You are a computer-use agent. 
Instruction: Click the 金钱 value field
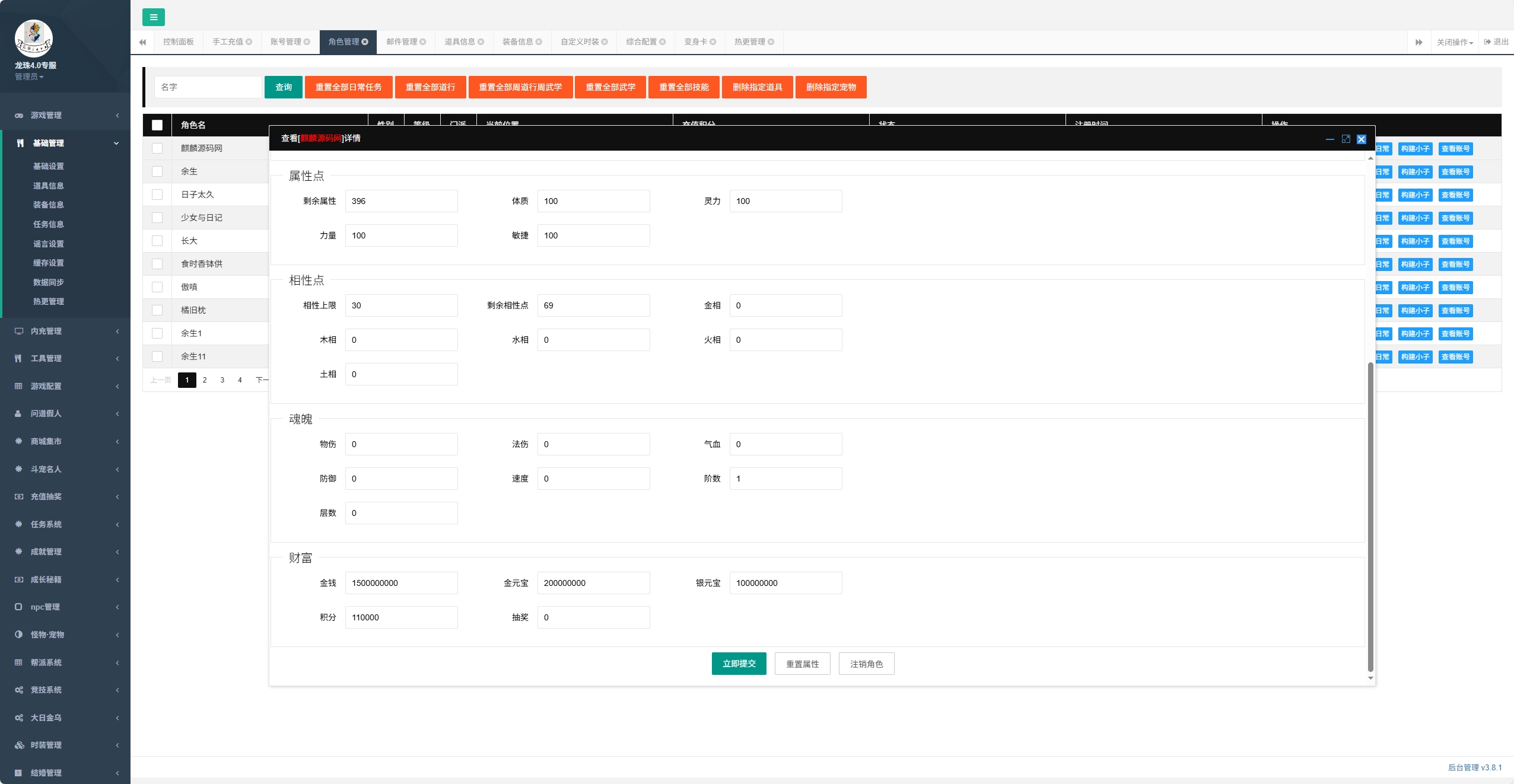(401, 583)
